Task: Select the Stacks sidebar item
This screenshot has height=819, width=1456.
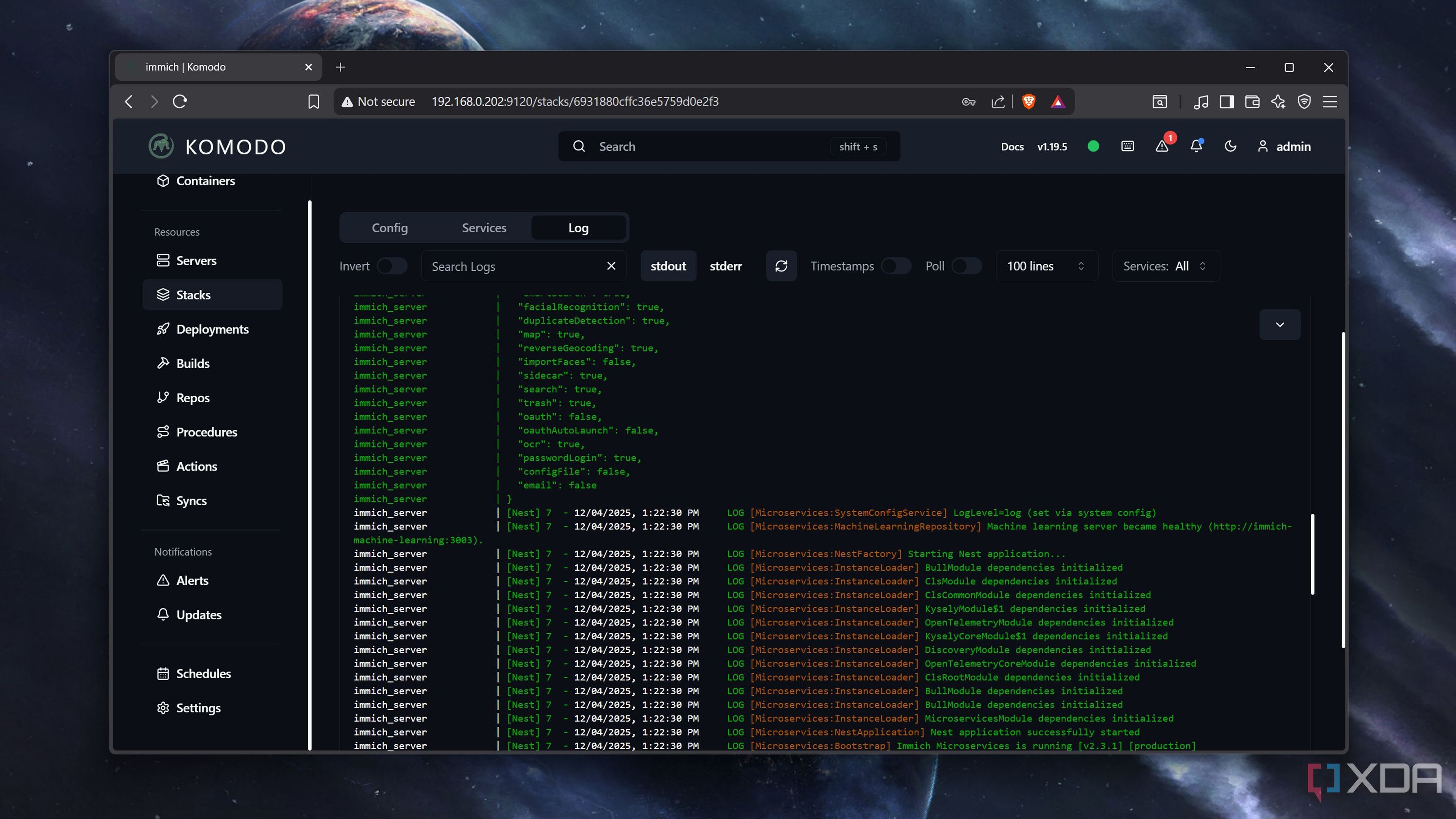Action: [x=212, y=295]
